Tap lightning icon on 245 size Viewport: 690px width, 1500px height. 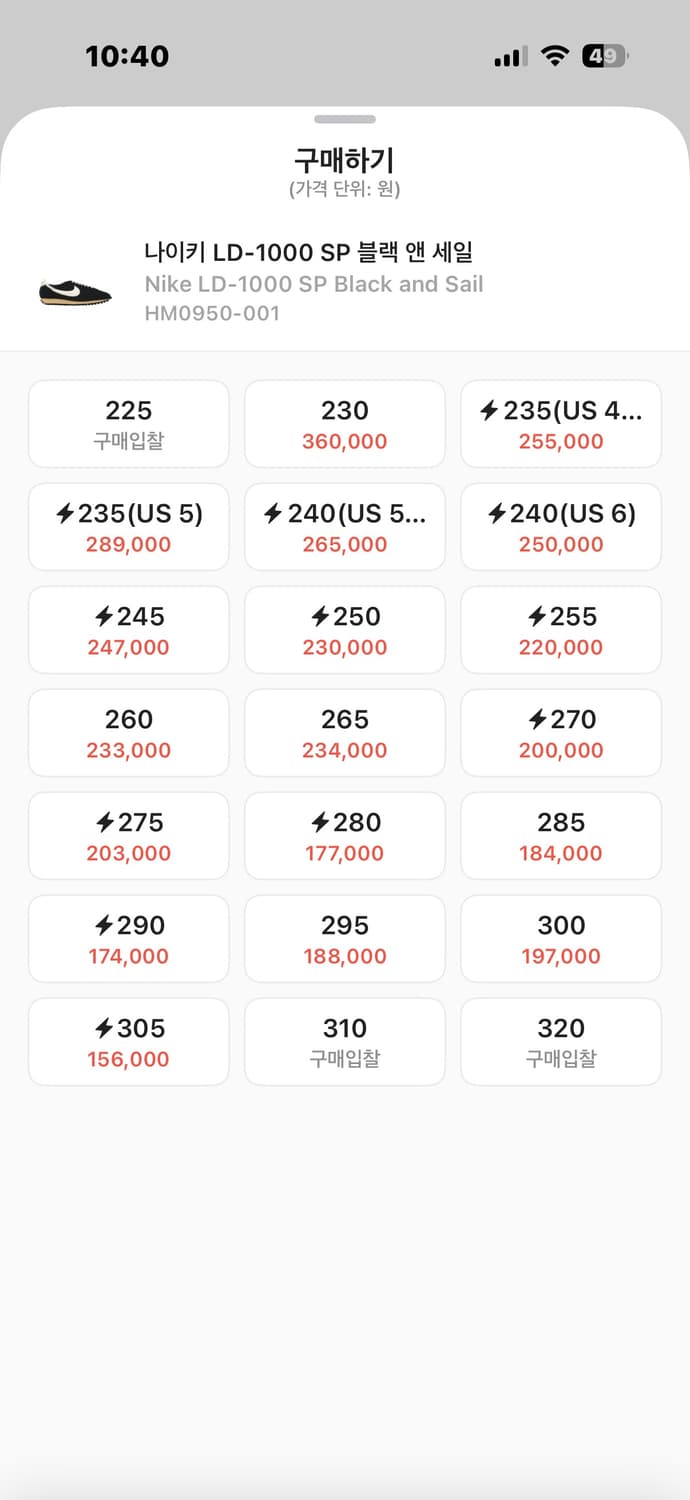tap(104, 617)
